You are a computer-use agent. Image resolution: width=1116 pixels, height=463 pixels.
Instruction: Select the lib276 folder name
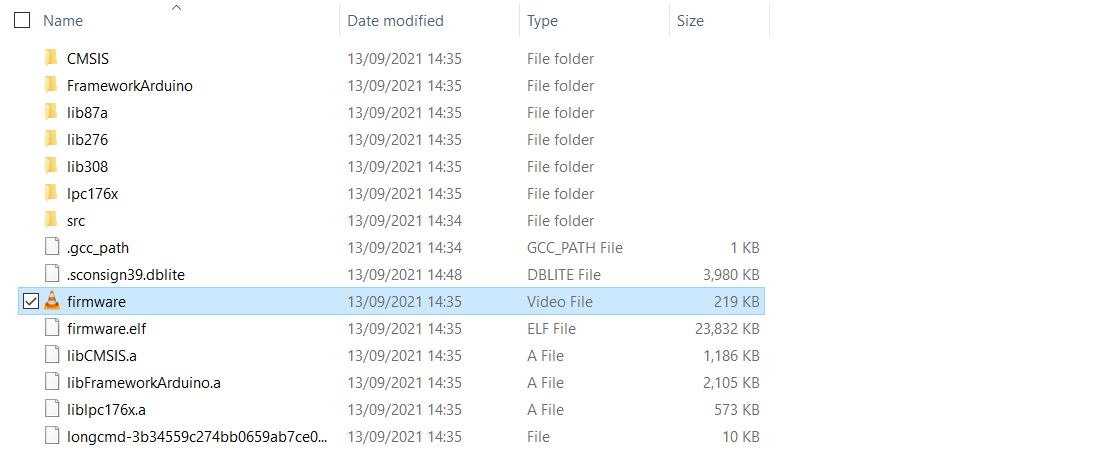pos(88,140)
